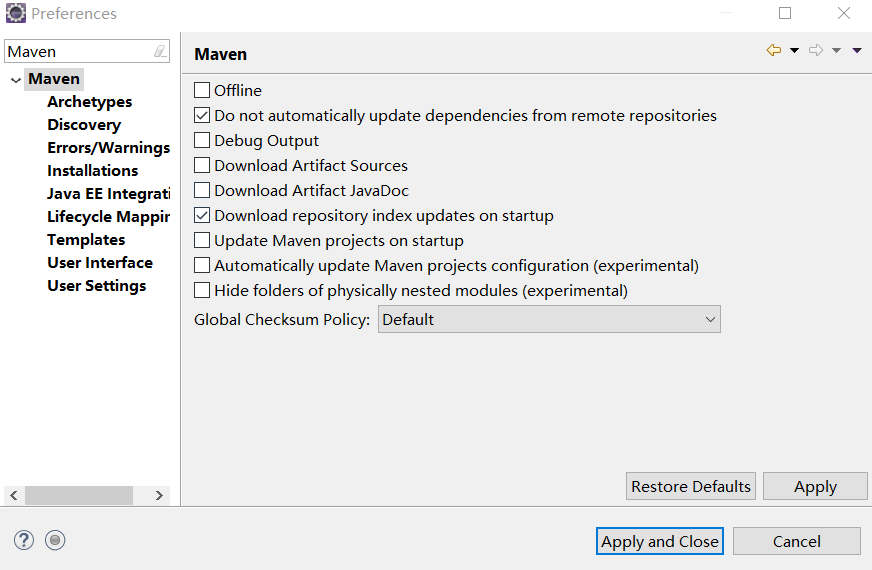The width and height of the screenshot is (872, 570).
Task: Open the Global Checksum Policy dropdown
Action: [549, 320]
